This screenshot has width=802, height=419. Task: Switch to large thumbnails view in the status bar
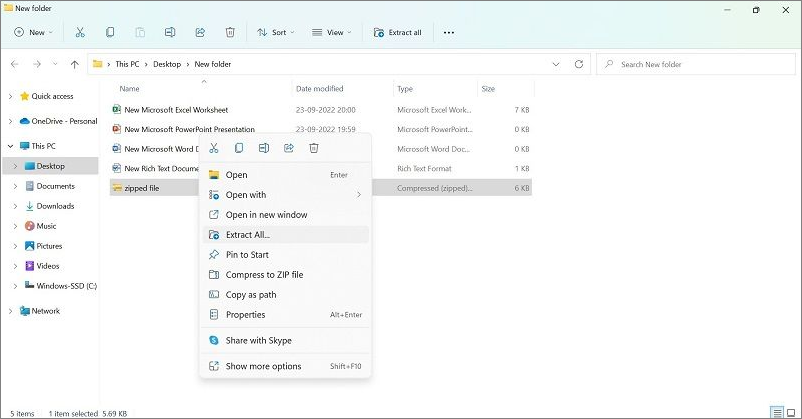coord(792,412)
